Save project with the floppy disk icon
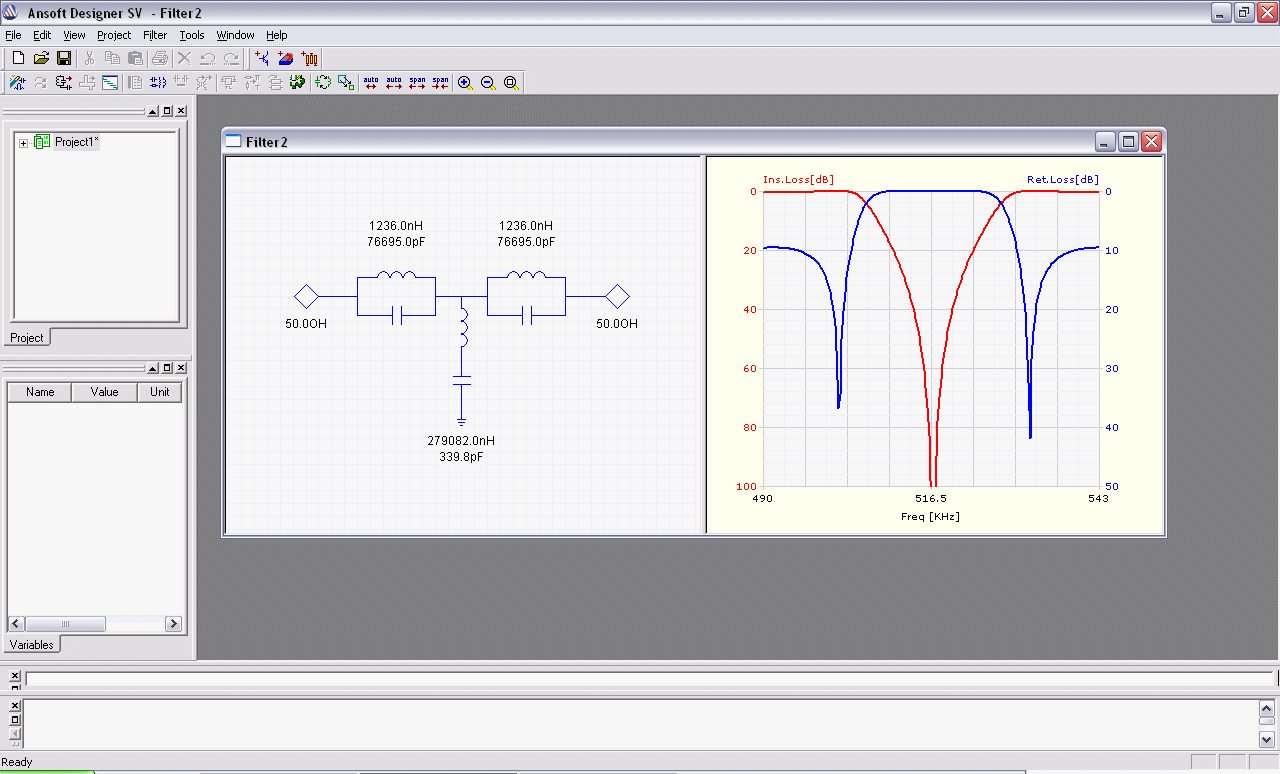1280x774 pixels. (x=64, y=58)
